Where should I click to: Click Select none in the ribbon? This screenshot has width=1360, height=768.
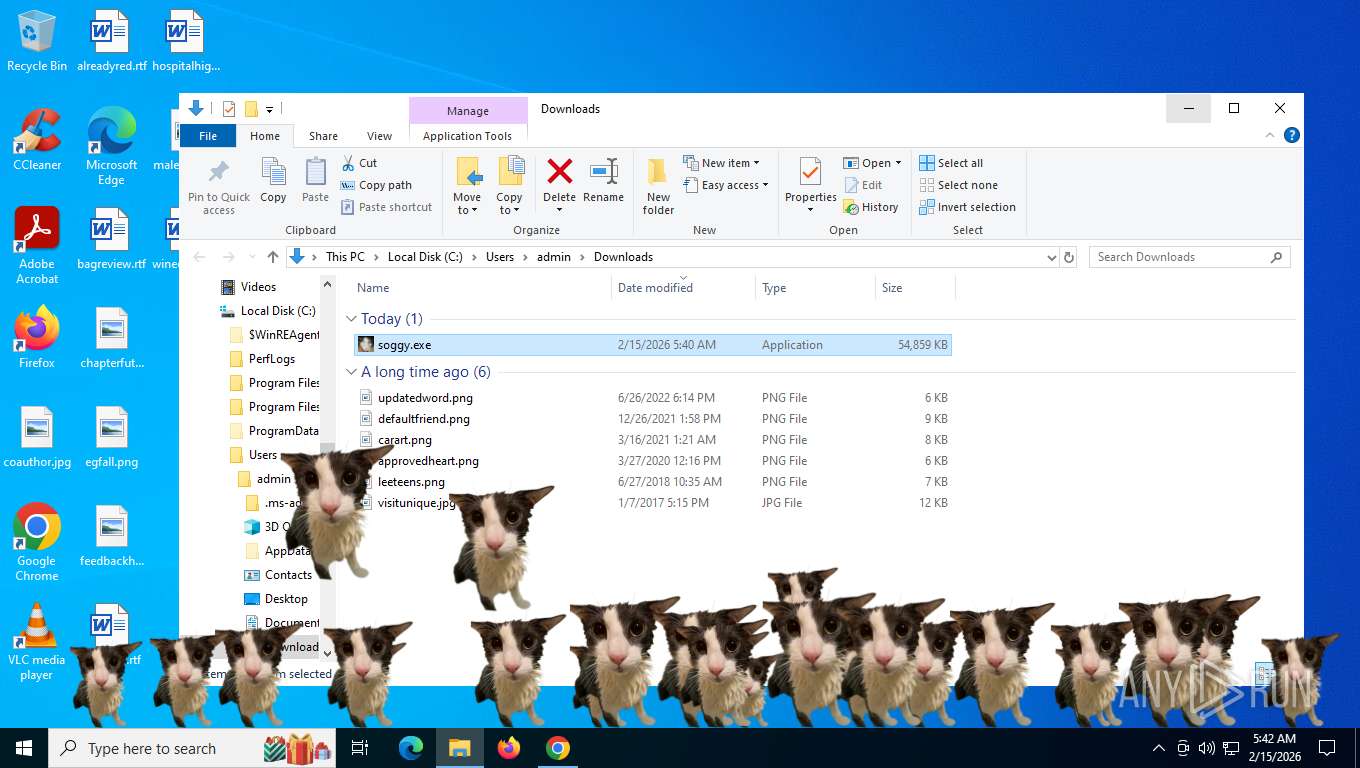(958, 185)
